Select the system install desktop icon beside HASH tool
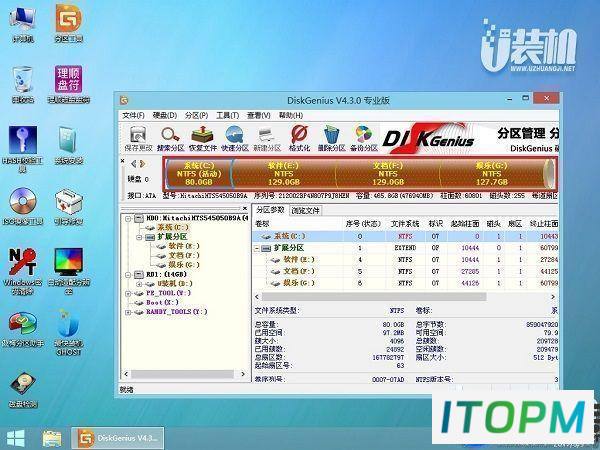Viewport: 600px width, 450px height. 68,145
